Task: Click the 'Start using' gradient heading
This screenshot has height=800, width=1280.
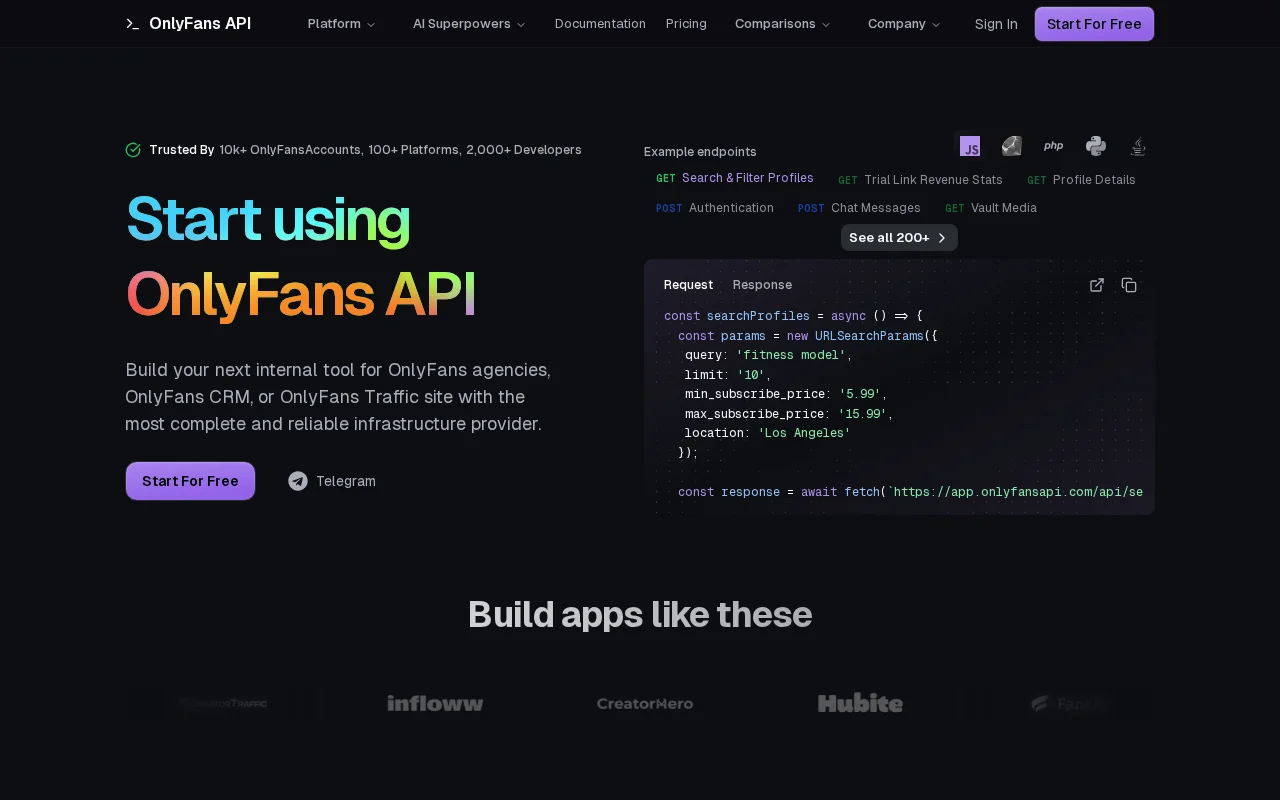Action: click(x=268, y=219)
